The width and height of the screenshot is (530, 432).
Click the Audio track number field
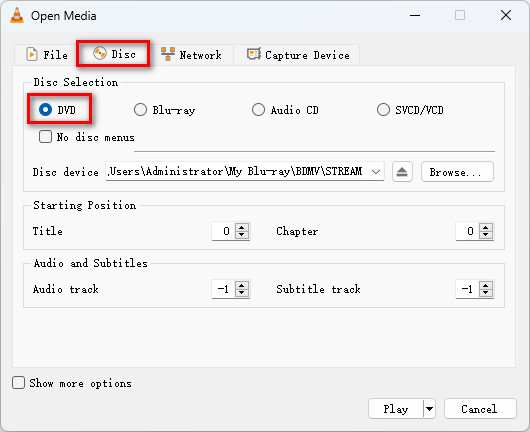tap(223, 289)
